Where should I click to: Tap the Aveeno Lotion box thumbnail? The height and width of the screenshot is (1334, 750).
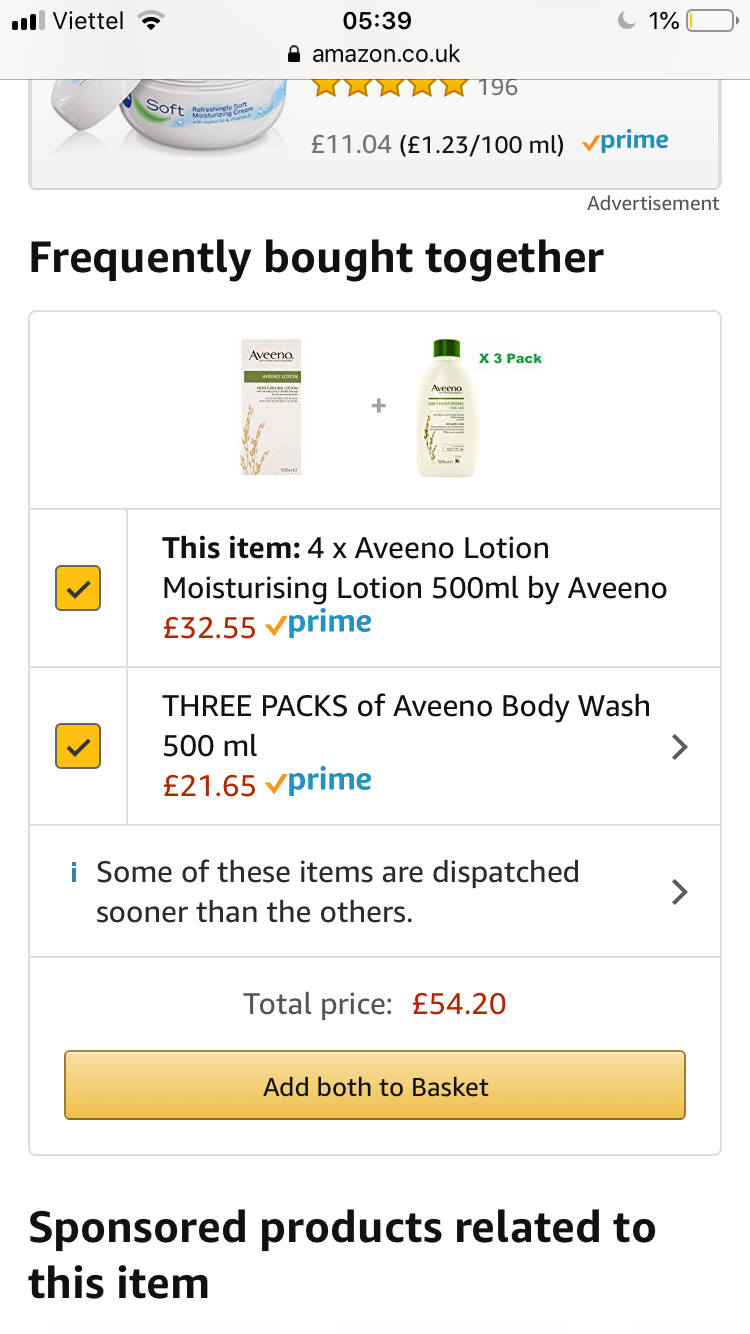tap(272, 407)
